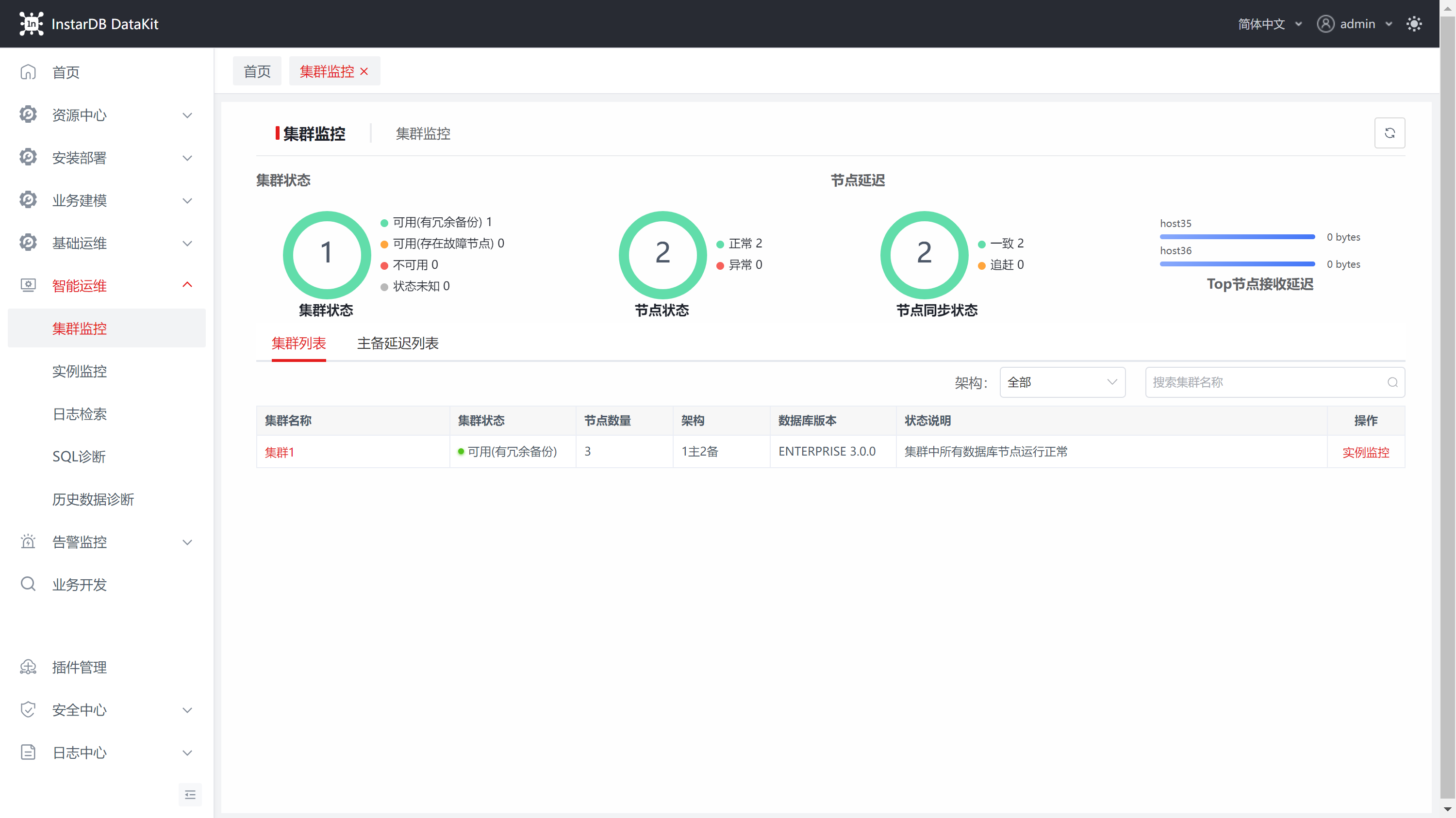Click the magnifier icon for 业务开发
The height and width of the screenshot is (818, 1456).
(x=28, y=584)
